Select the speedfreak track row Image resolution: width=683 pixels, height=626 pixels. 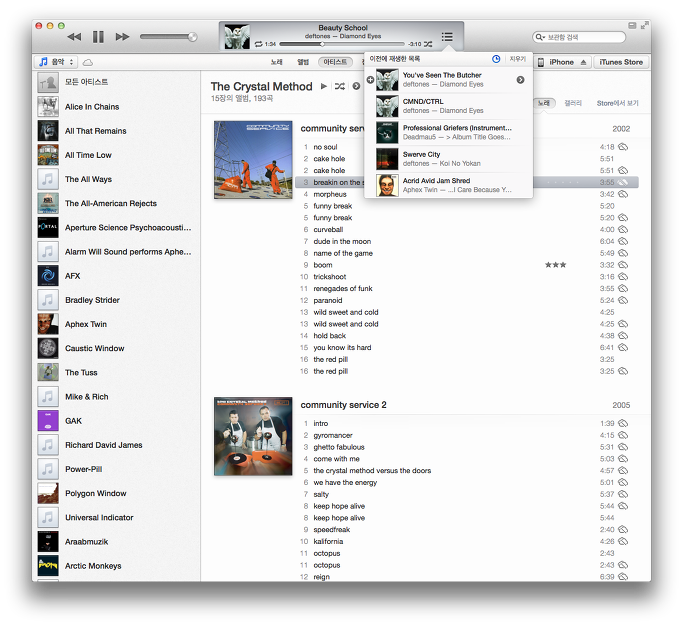tap(467, 530)
